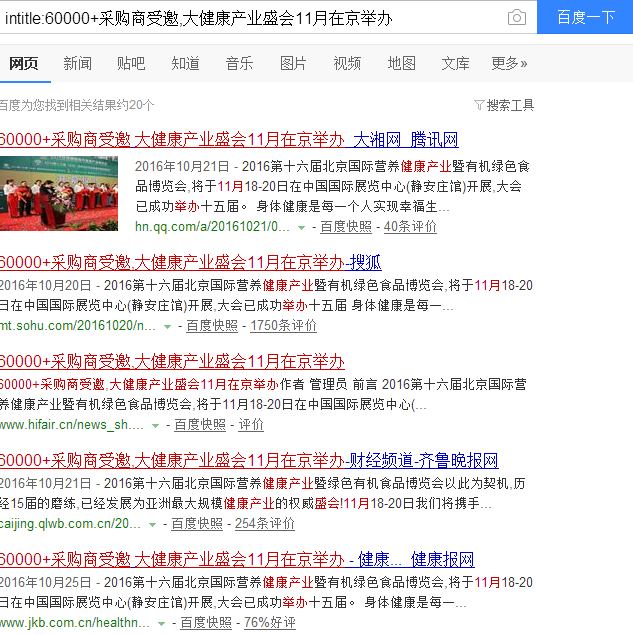
Task: Open the result title above the www.hifair.cn URL
Action: coord(172,362)
